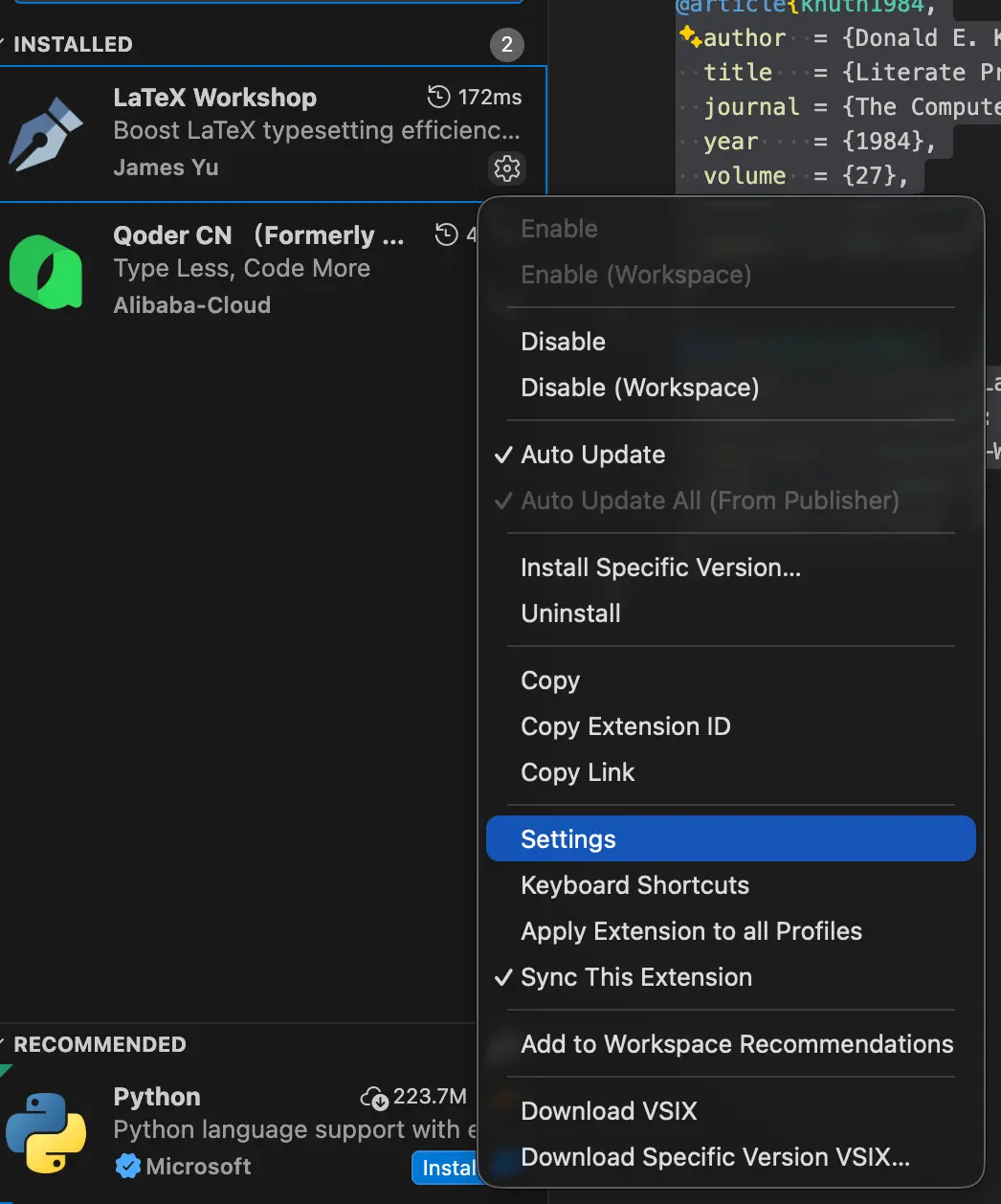Click the LaTeX Workshop pen nib icon
This screenshot has width=1001, height=1204.
[46, 134]
